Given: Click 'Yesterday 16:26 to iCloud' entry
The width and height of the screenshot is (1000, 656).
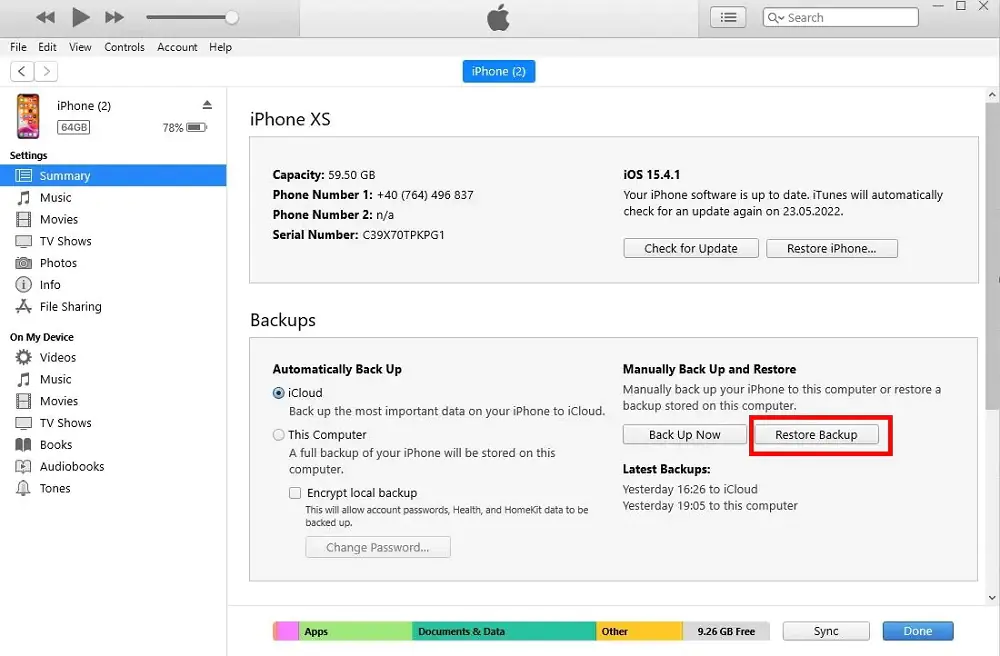Looking at the screenshot, I should [x=690, y=490].
